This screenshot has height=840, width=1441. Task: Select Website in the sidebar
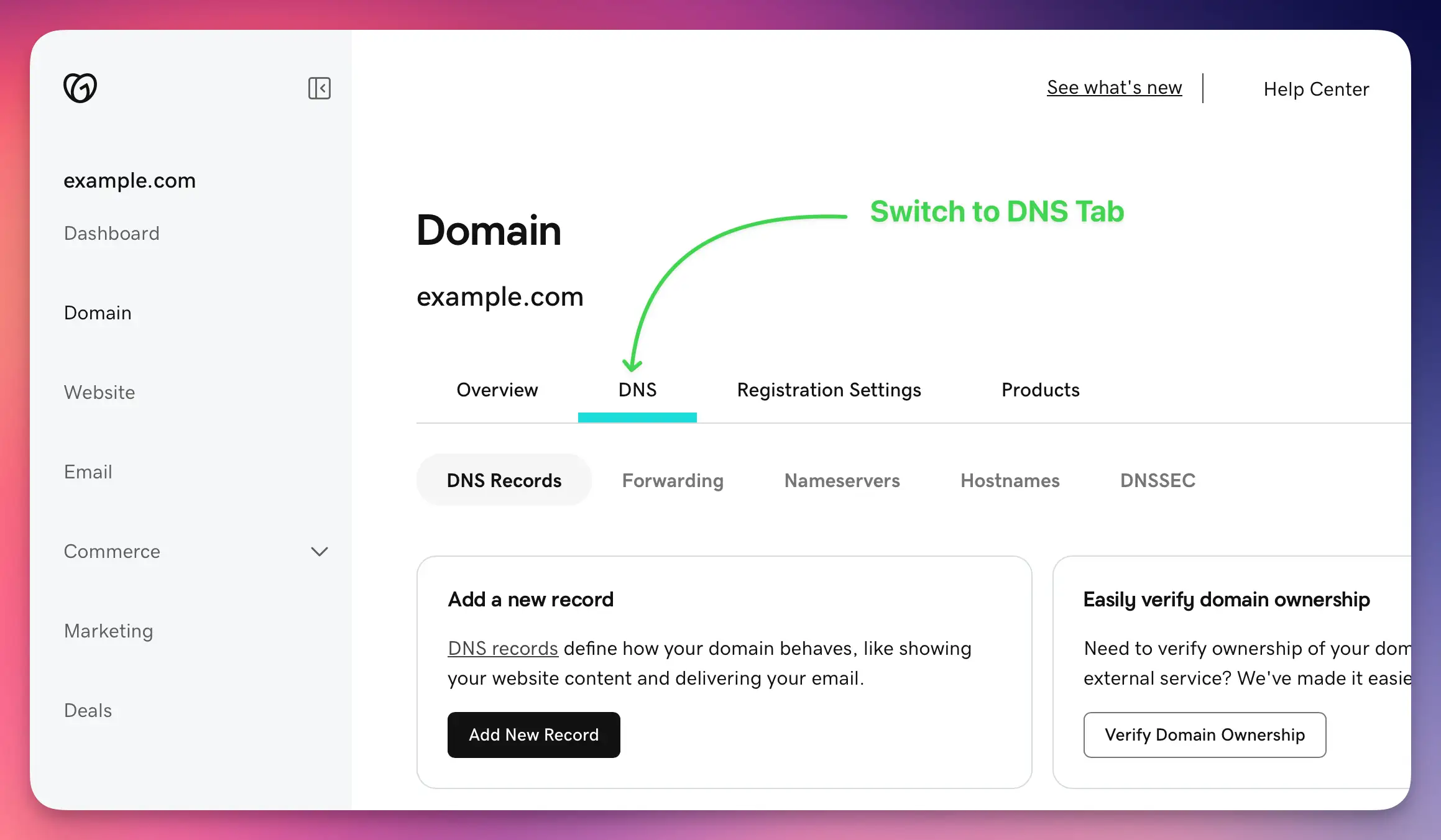pos(99,392)
